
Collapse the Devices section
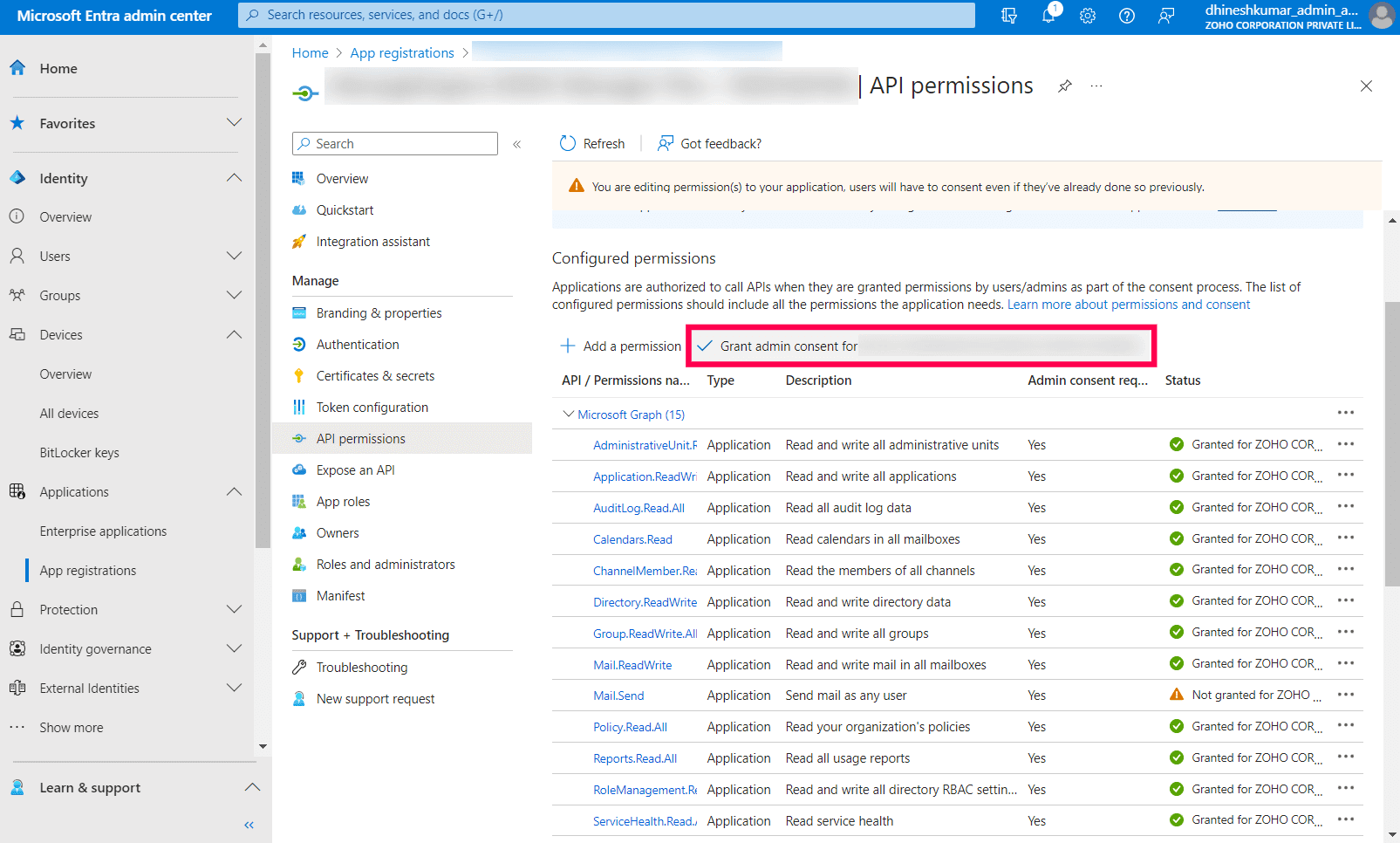pos(234,334)
